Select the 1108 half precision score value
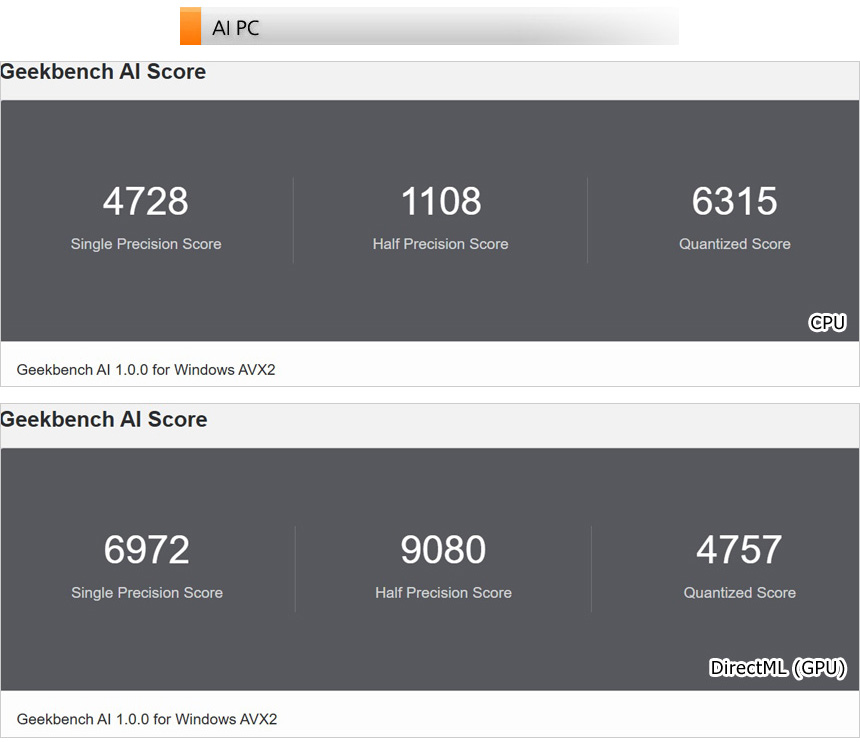 pos(441,201)
